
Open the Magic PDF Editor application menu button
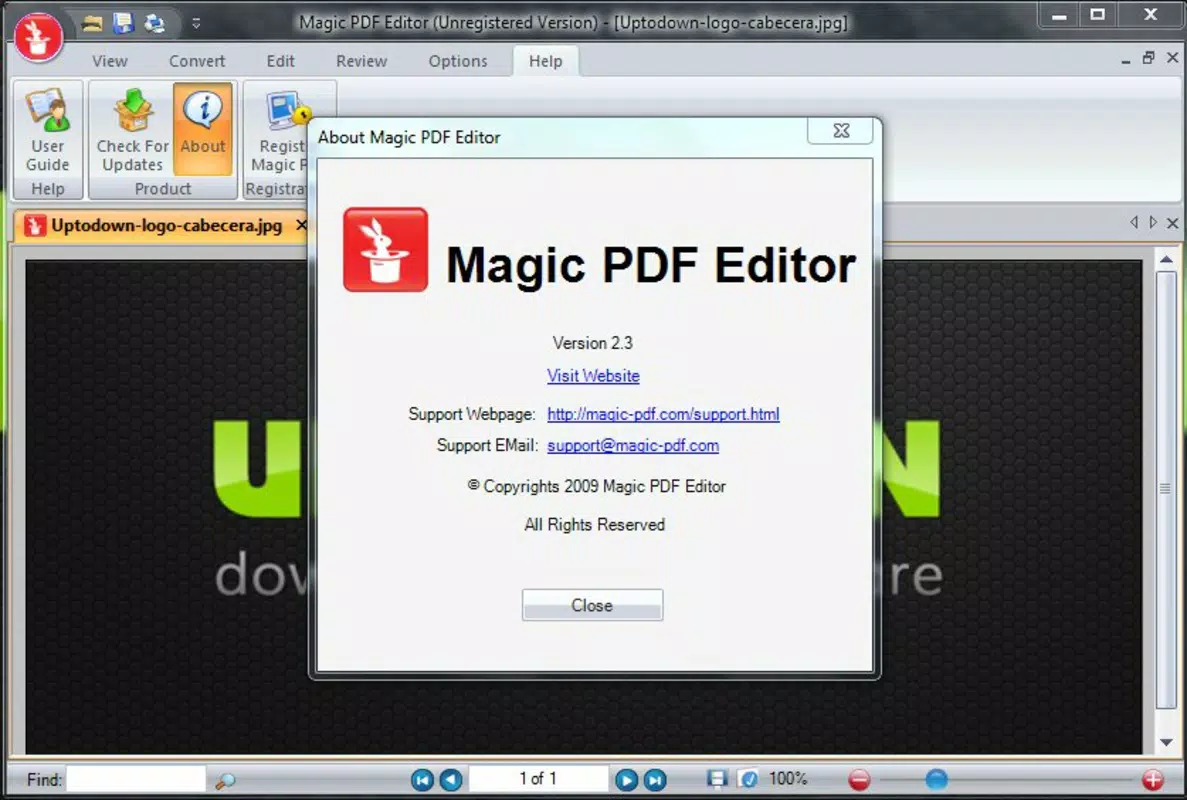38,37
